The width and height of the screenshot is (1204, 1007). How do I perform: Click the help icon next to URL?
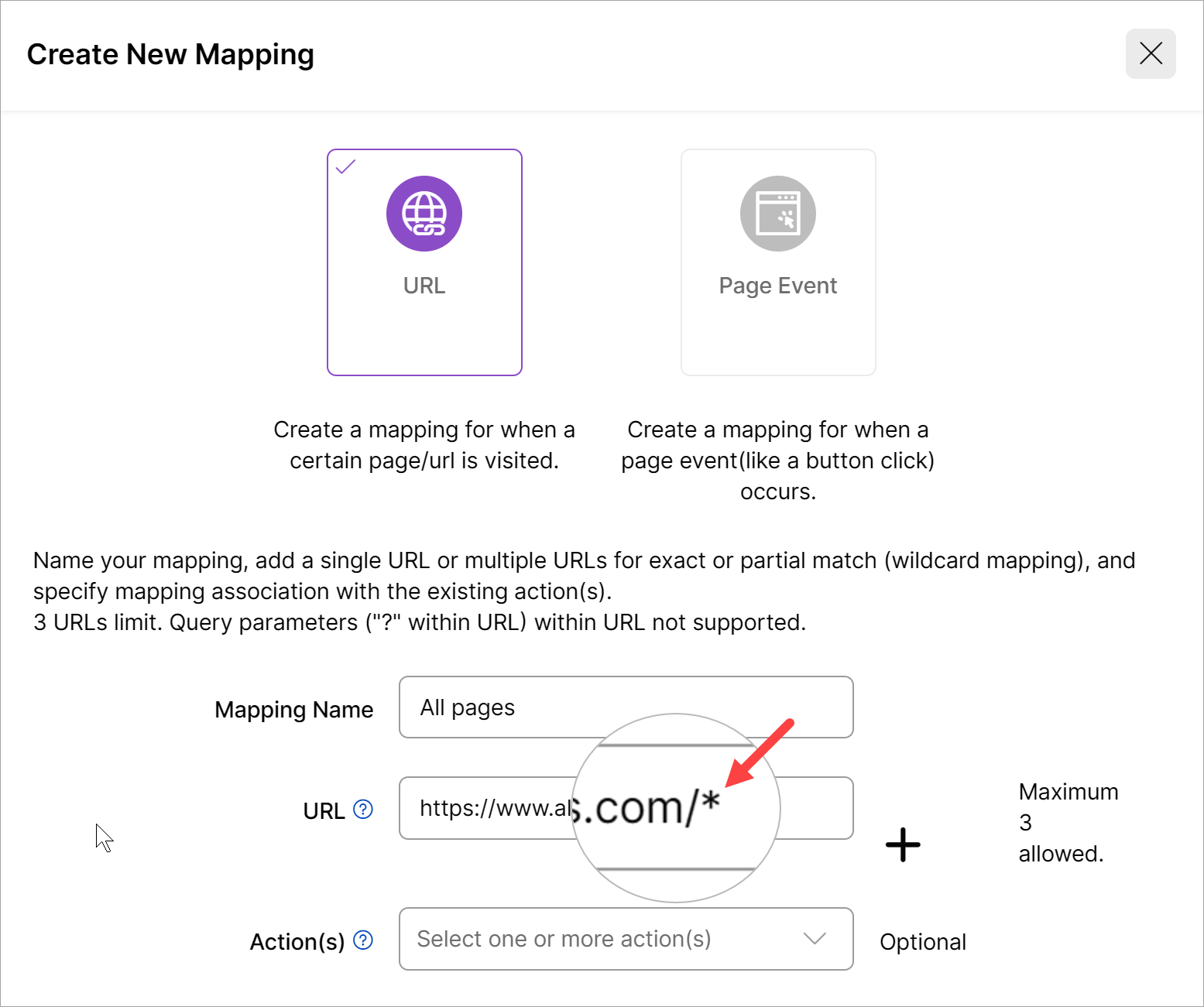point(363,810)
